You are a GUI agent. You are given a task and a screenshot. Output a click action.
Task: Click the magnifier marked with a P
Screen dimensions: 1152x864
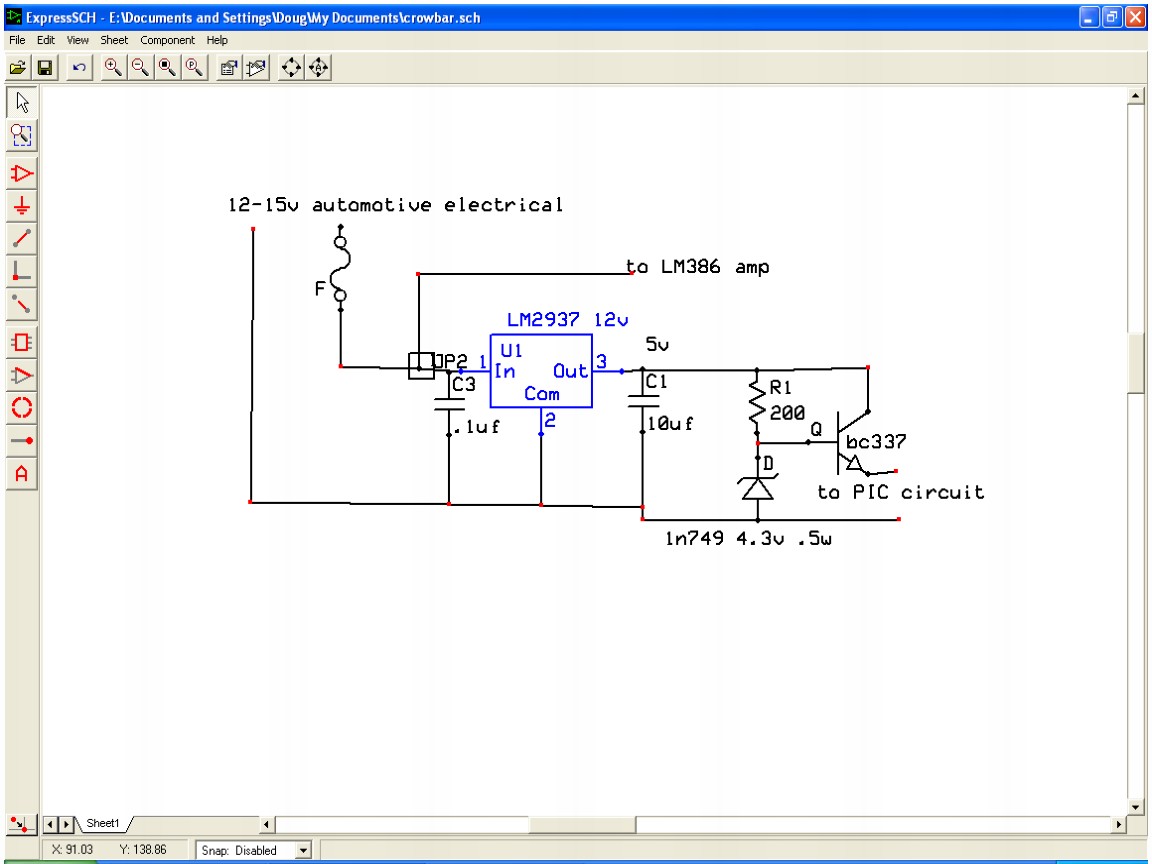[x=195, y=68]
